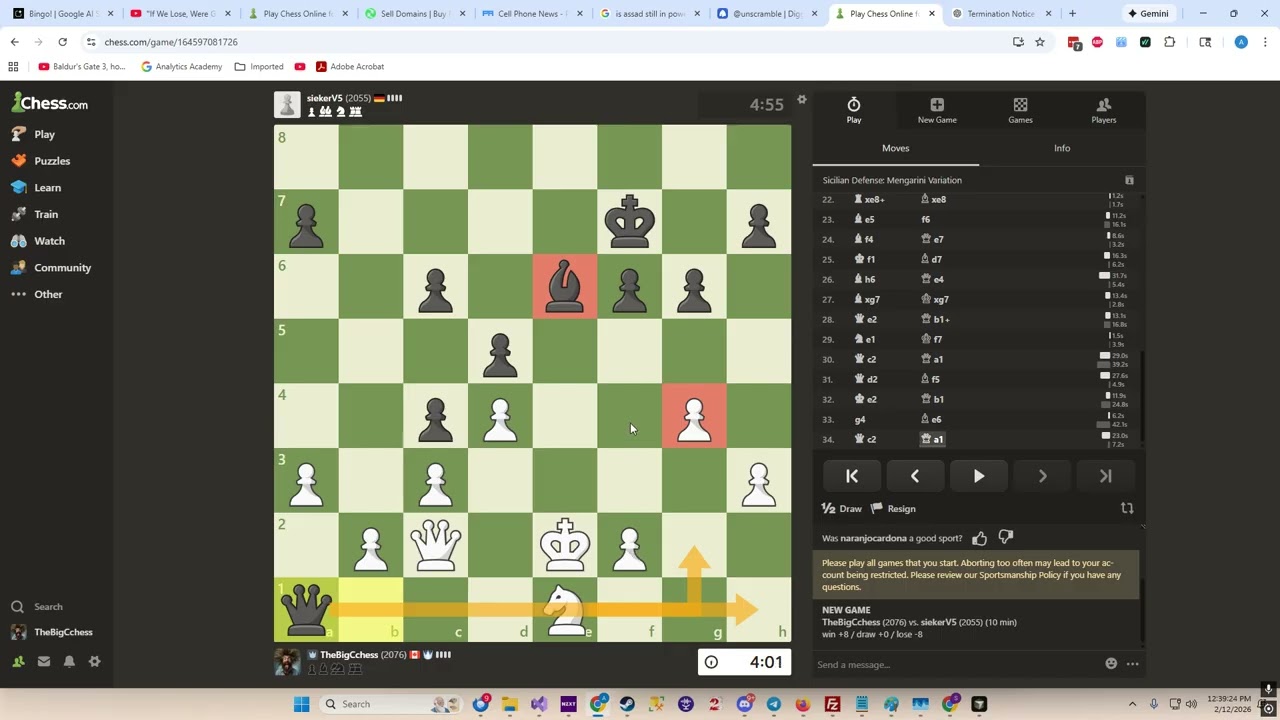Switch to the Players tab
The height and width of the screenshot is (720, 1280).
point(1104,111)
